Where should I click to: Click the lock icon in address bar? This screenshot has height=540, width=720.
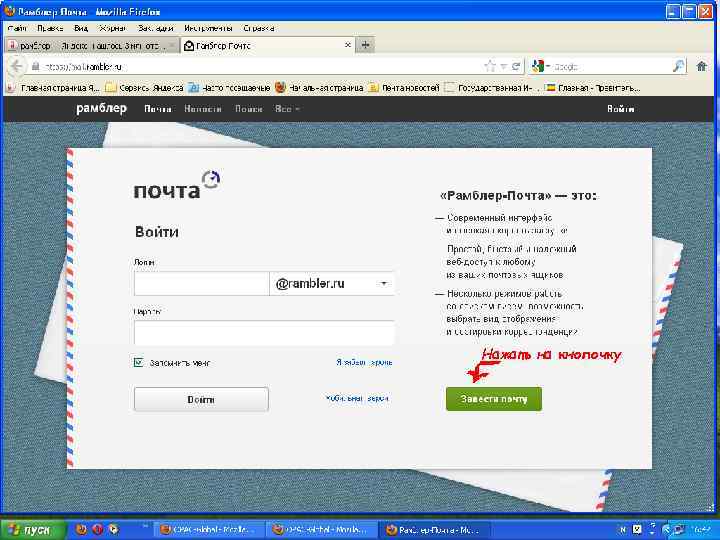(35, 67)
